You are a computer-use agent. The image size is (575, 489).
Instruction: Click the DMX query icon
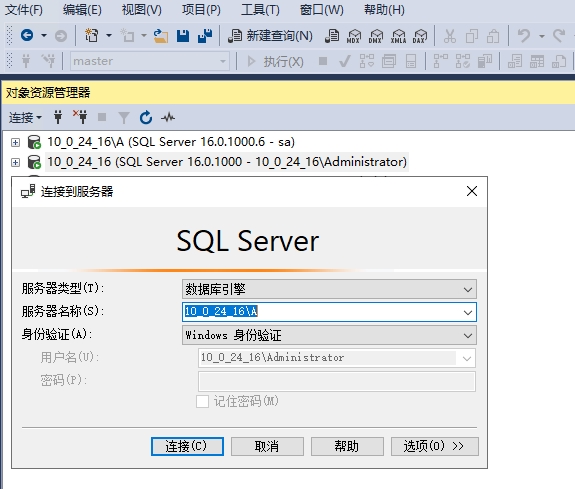376,36
